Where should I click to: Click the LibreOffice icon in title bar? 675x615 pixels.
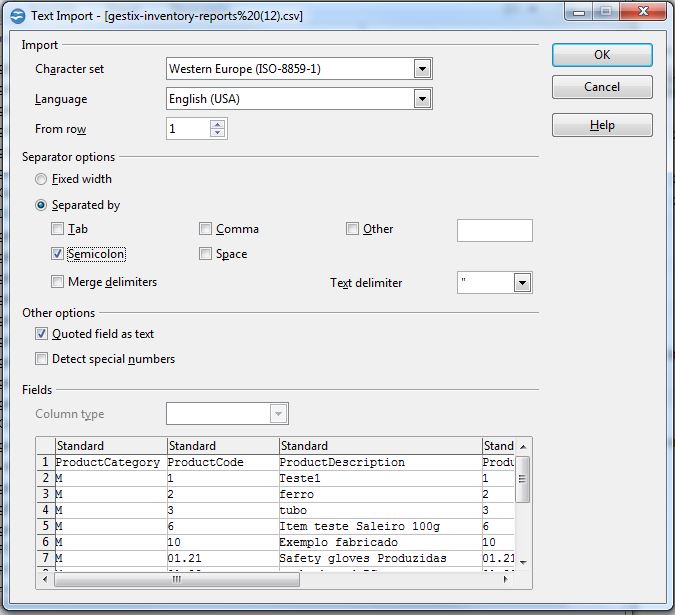click(x=18, y=16)
